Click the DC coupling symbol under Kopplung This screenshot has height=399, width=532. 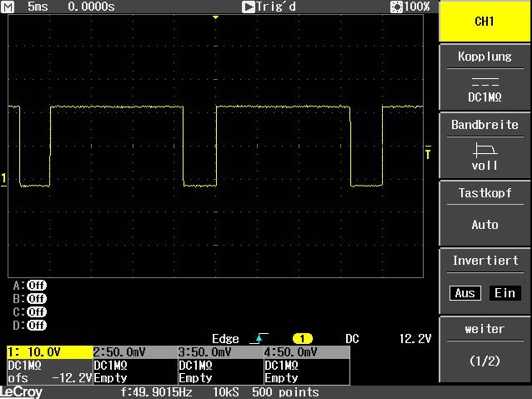pos(485,82)
